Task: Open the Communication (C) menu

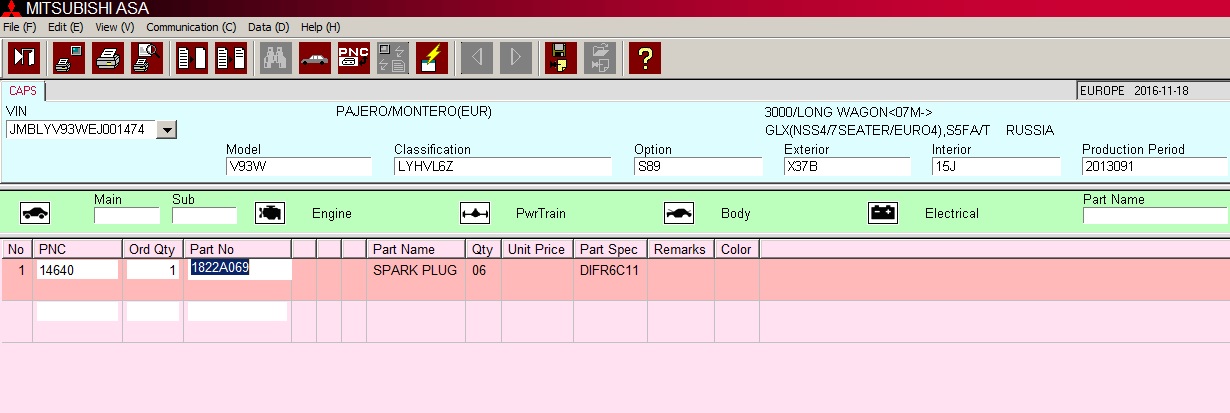Action: tap(191, 27)
